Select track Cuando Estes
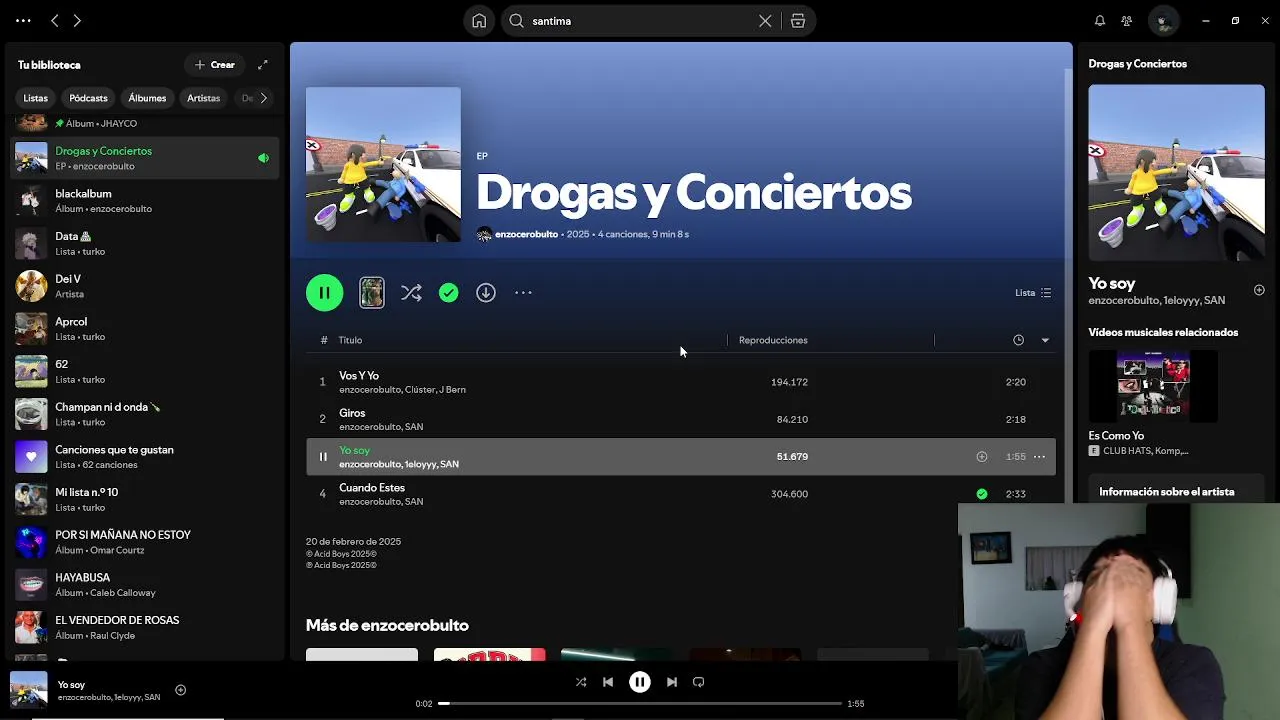 coord(681,494)
